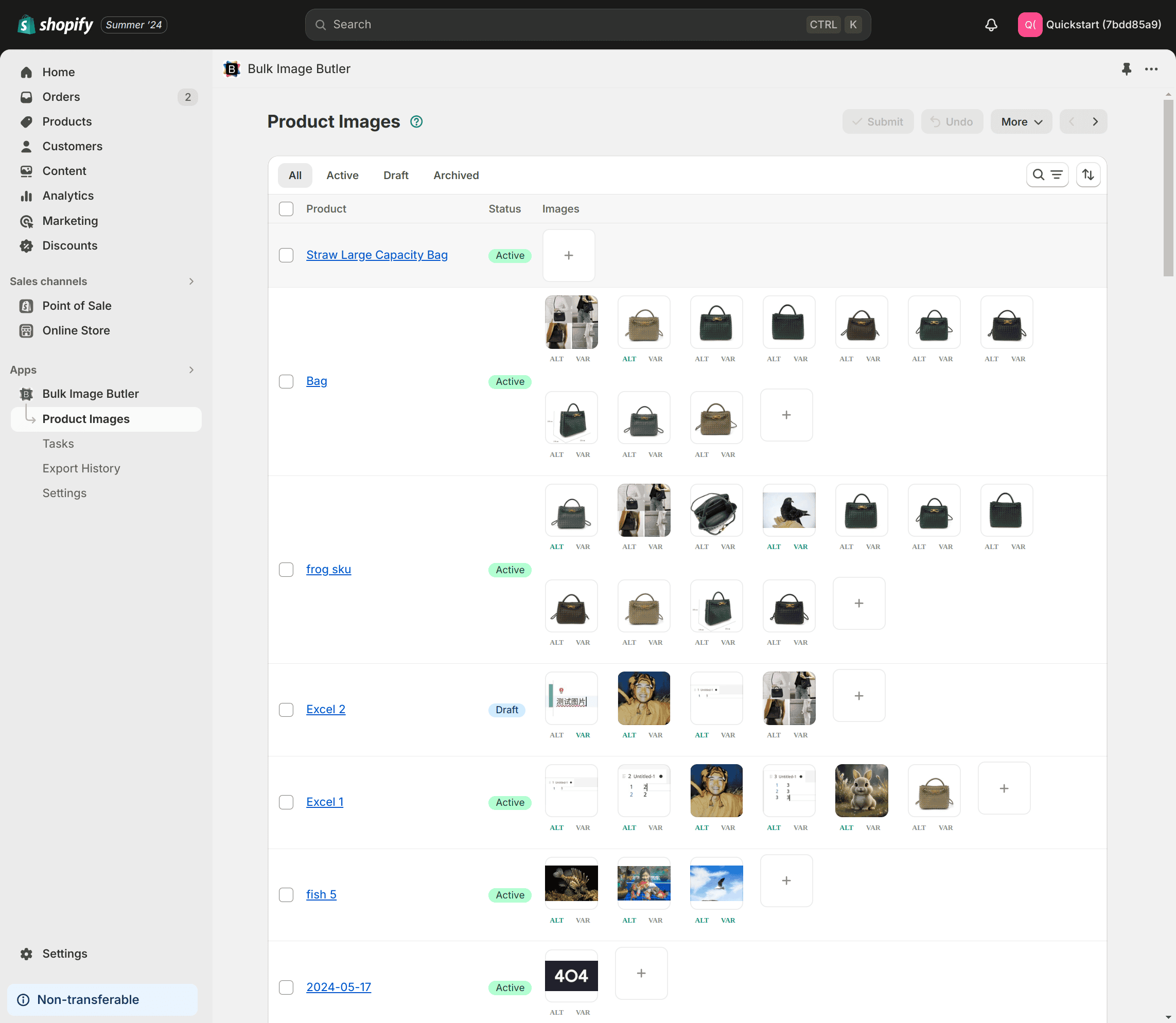Open the fish 5 product link
1176x1023 pixels.
pos(321,893)
